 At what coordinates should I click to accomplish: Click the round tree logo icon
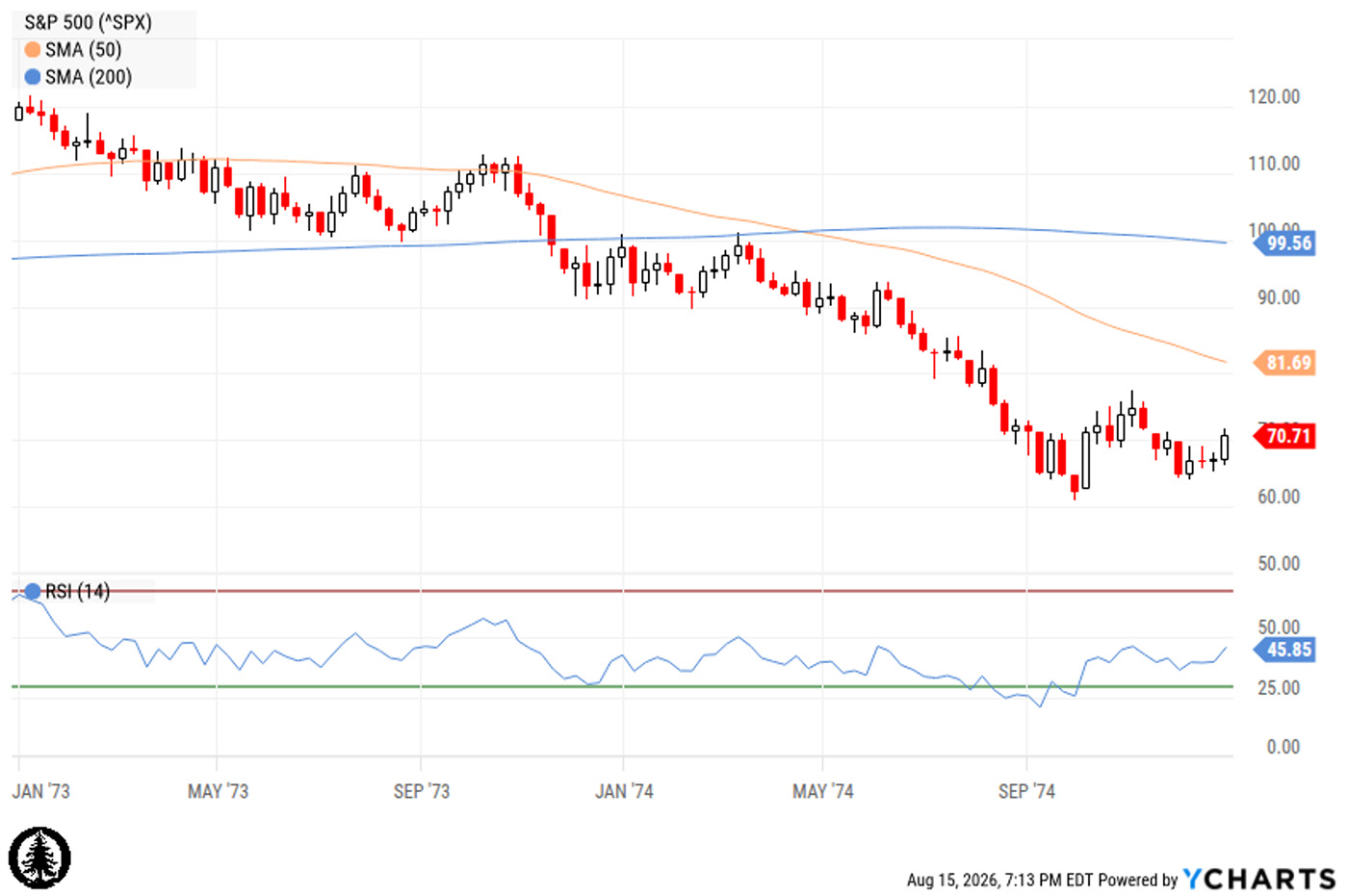coord(39,858)
